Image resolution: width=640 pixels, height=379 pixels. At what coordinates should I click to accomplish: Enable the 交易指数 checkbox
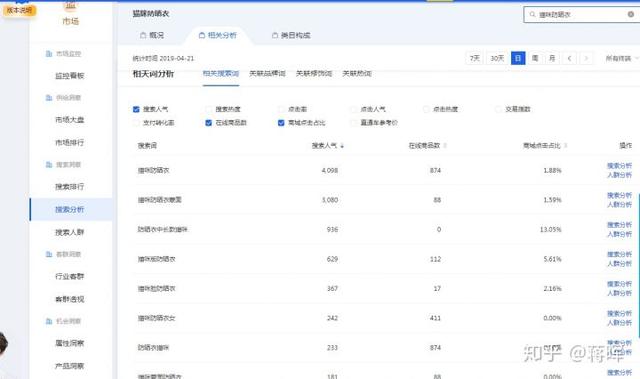[498, 109]
